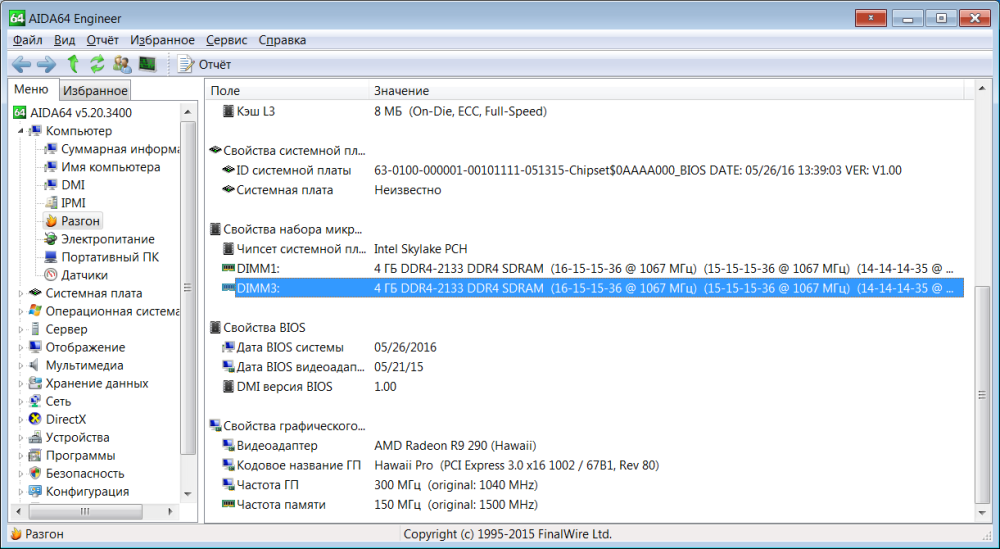Viewport: 1000px width, 549px height.
Task: Open the Отчёт menu in menu bar
Action: tap(103, 40)
